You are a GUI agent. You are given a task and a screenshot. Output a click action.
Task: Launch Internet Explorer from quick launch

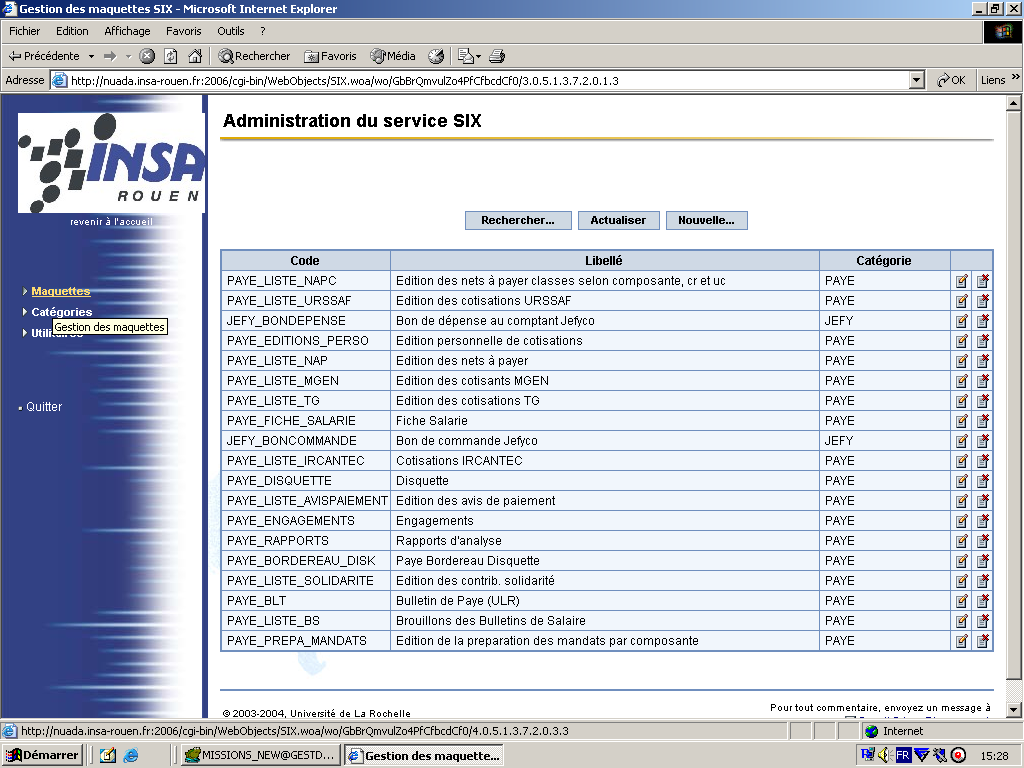(x=131, y=756)
